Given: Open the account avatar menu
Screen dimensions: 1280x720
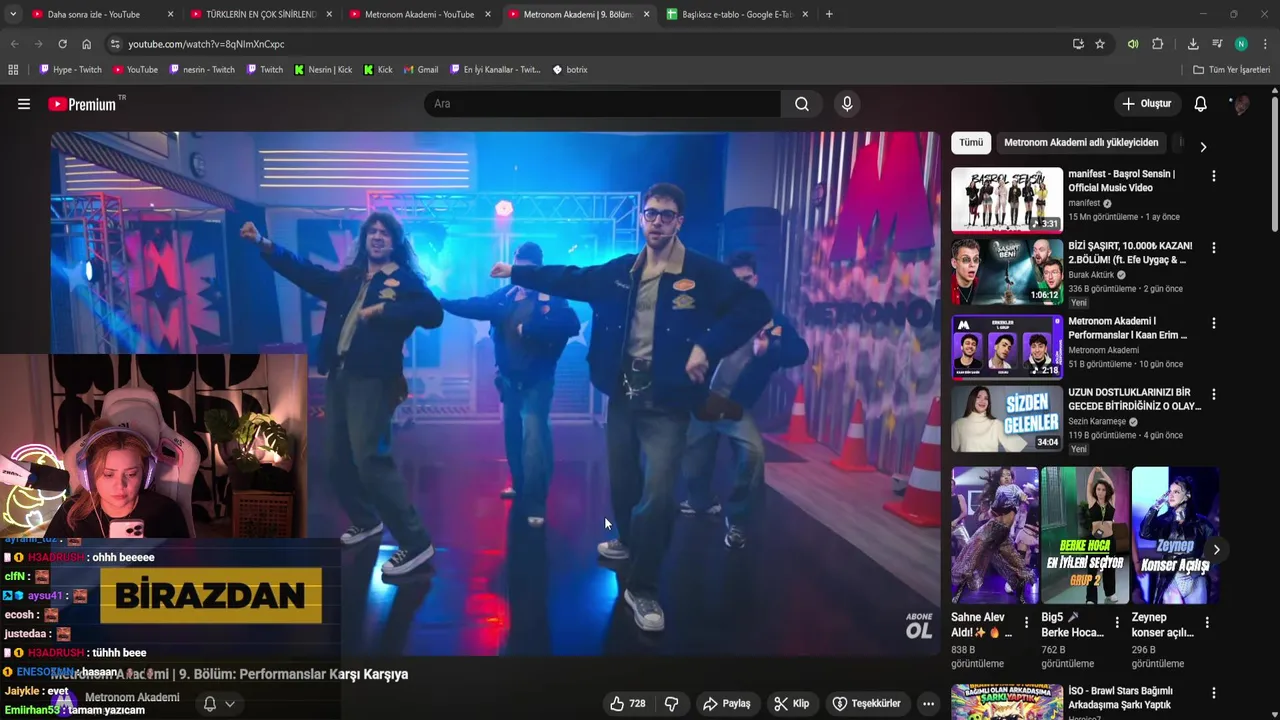Looking at the screenshot, I should [1240, 104].
